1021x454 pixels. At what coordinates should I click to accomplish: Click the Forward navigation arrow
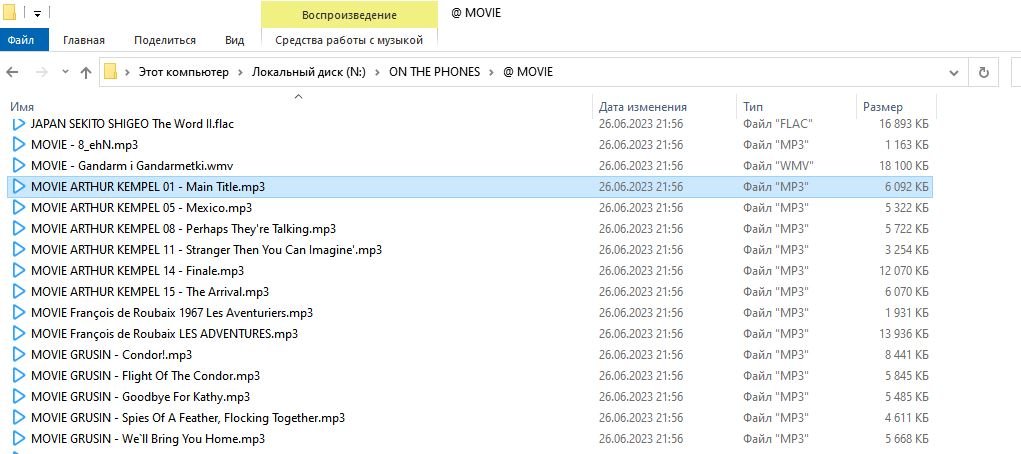(42, 72)
